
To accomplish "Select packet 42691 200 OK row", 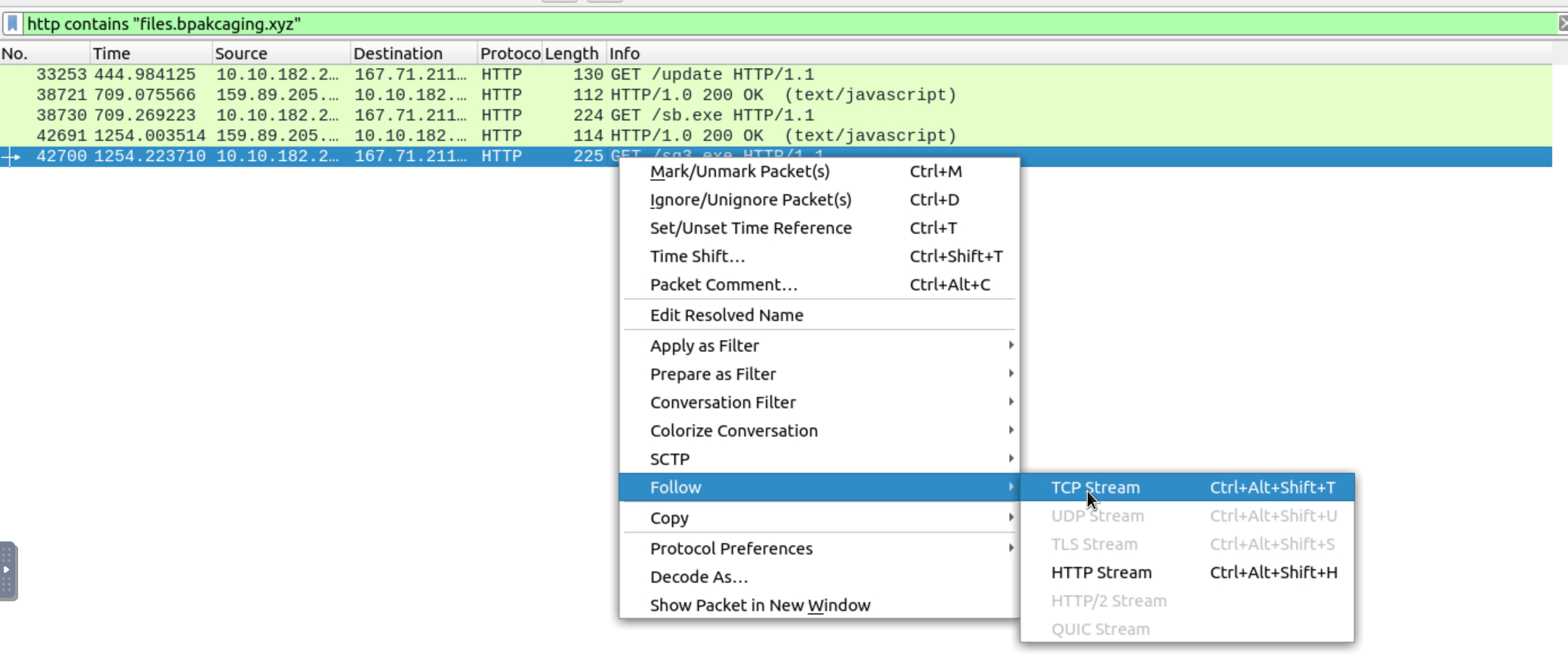I will click(x=776, y=135).
